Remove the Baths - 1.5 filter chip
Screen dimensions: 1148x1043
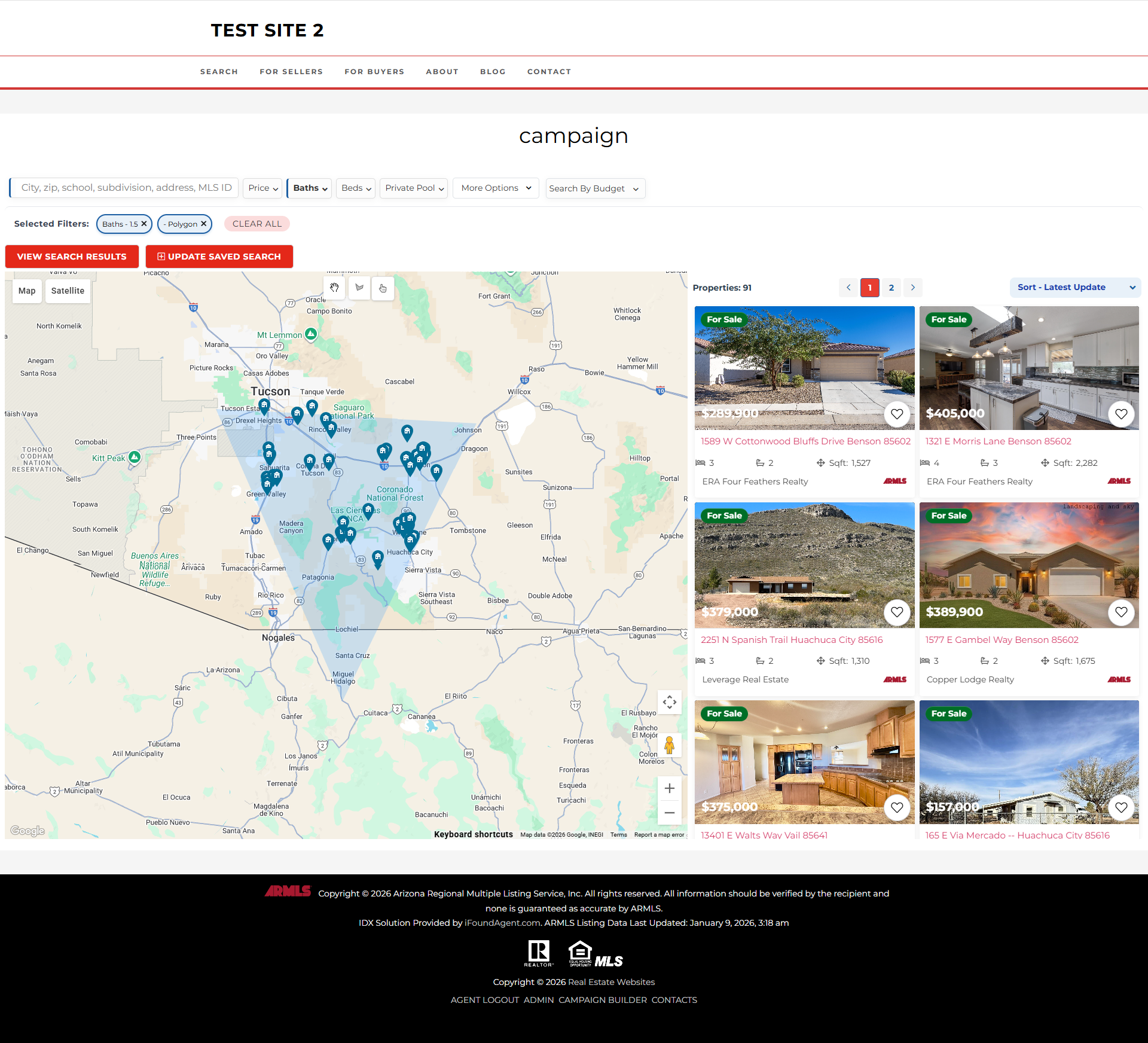pyautogui.click(x=144, y=224)
